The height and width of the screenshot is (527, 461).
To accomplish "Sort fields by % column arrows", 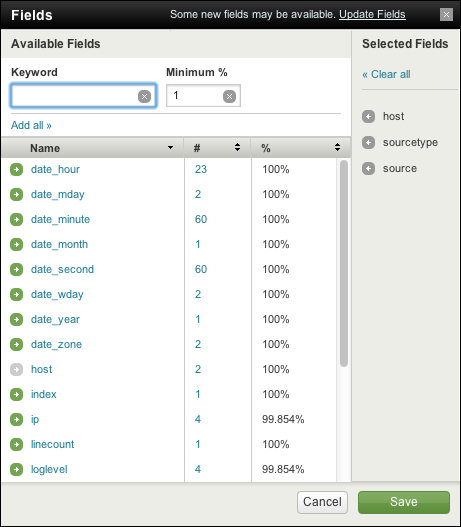I will click(x=337, y=147).
